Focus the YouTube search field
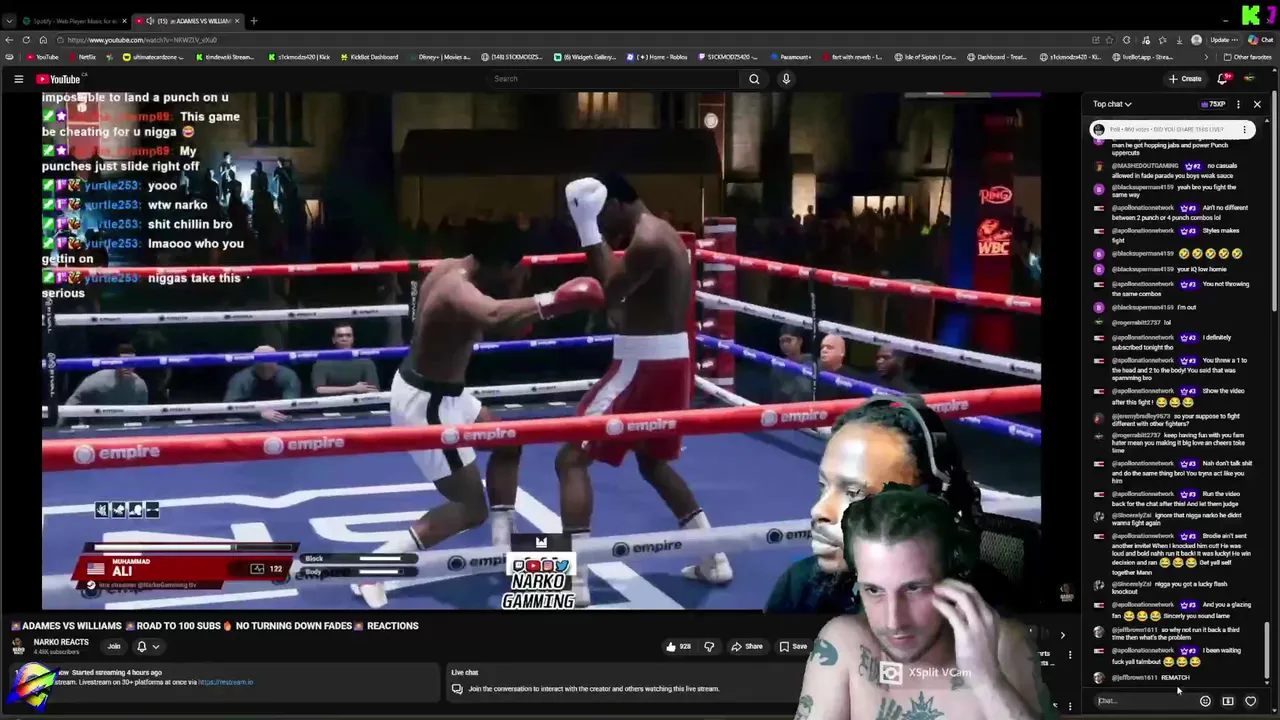Image resolution: width=1280 pixels, height=720 pixels. pyautogui.click(x=612, y=79)
